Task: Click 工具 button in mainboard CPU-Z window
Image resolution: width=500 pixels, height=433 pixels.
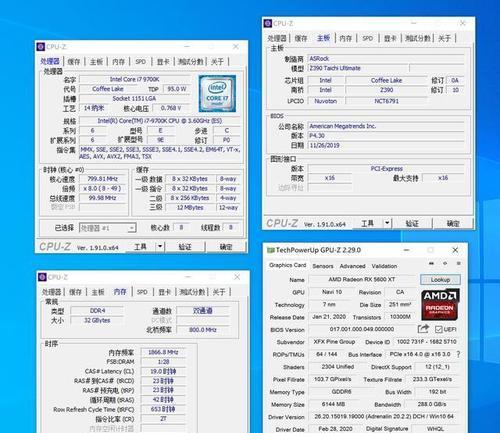Action: pyautogui.click(x=367, y=223)
